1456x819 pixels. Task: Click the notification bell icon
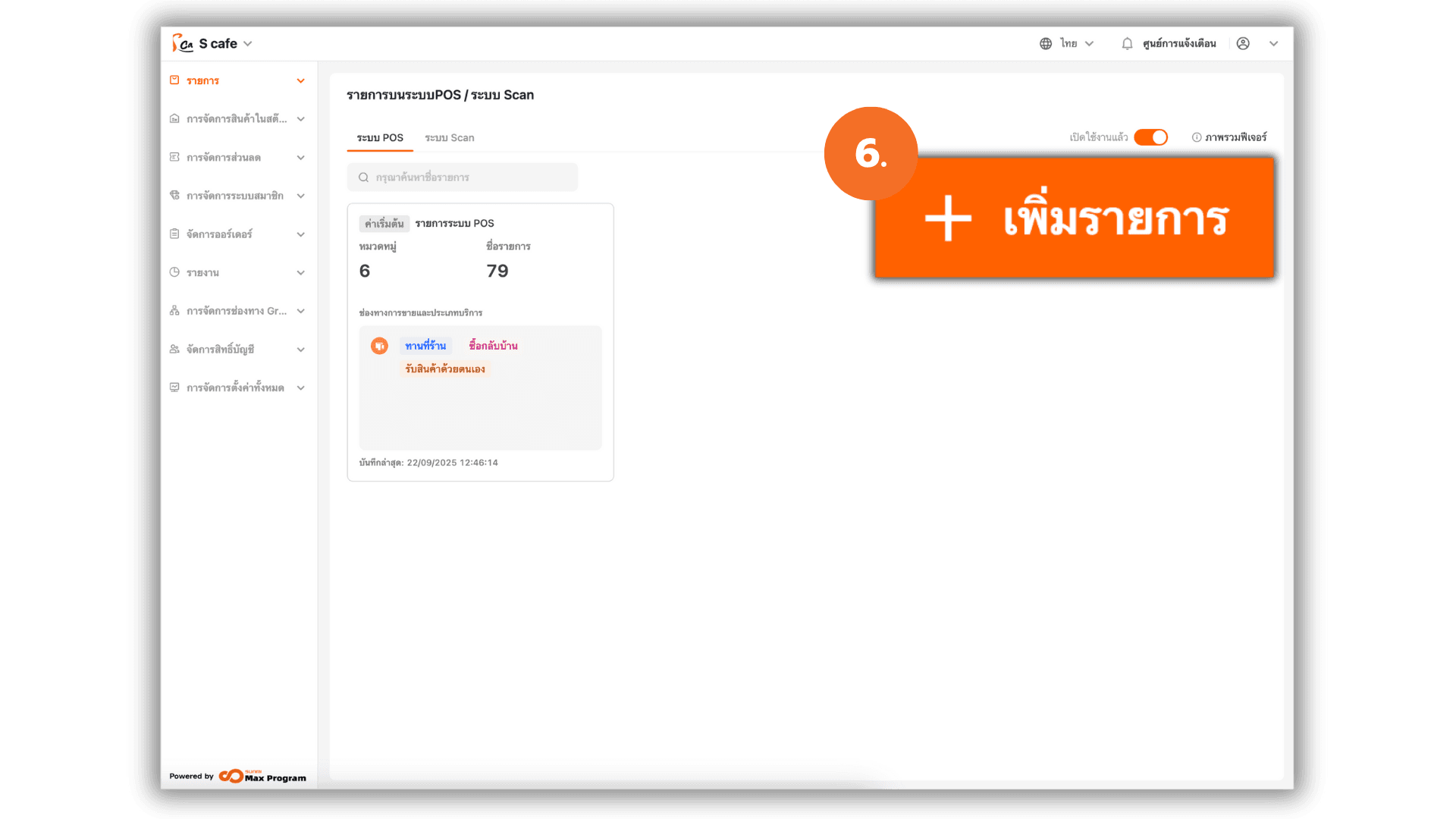(x=1127, y=44)
